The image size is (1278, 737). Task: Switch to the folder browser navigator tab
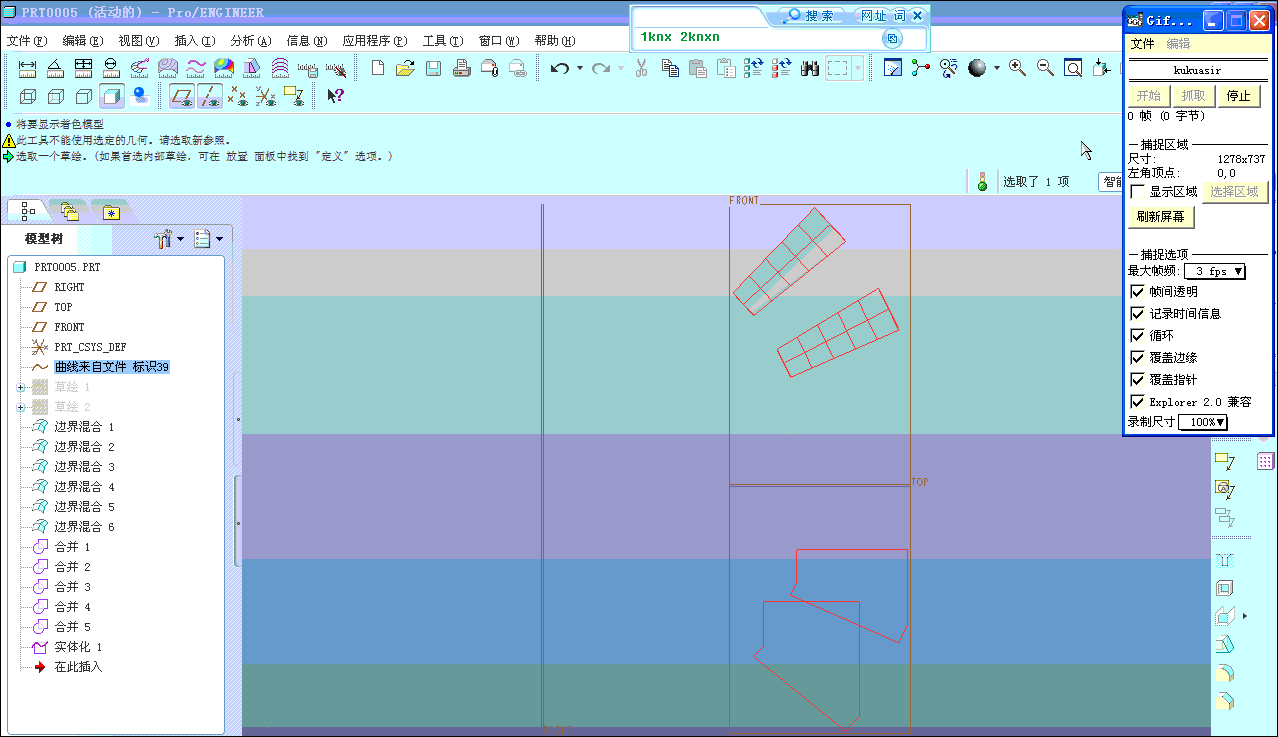point(69,211)
